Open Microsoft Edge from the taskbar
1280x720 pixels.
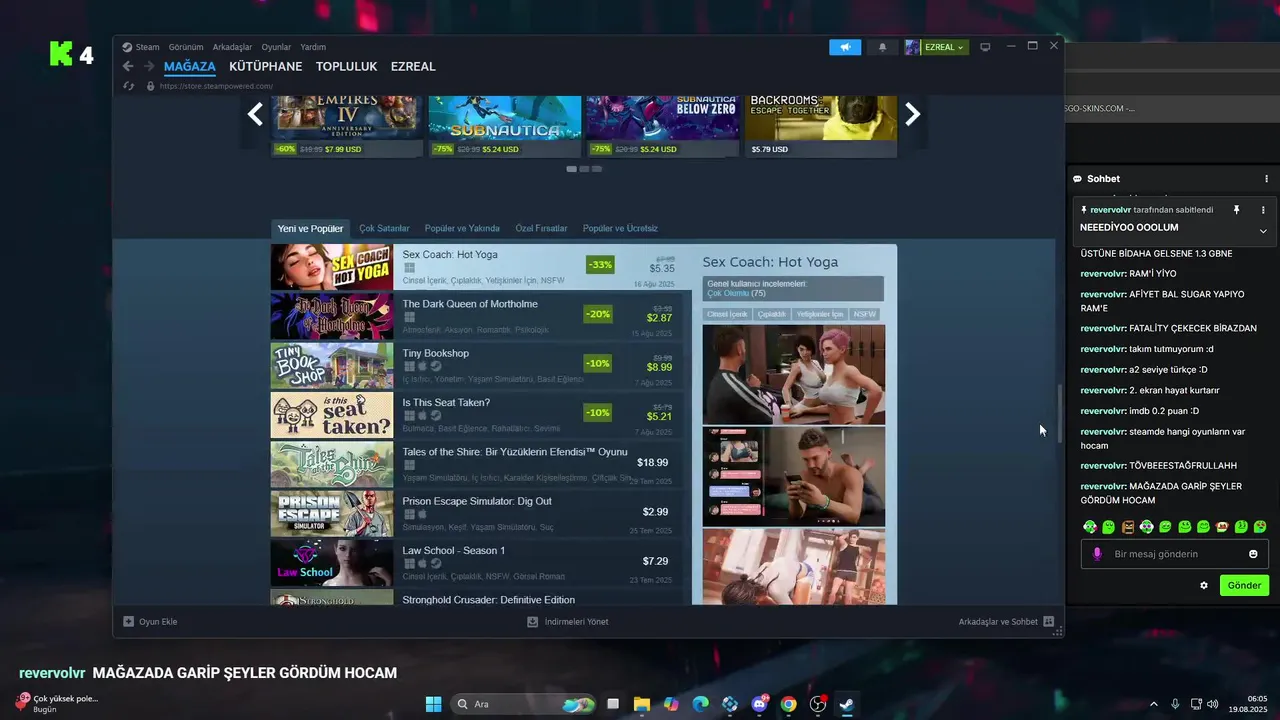[700, 704]
